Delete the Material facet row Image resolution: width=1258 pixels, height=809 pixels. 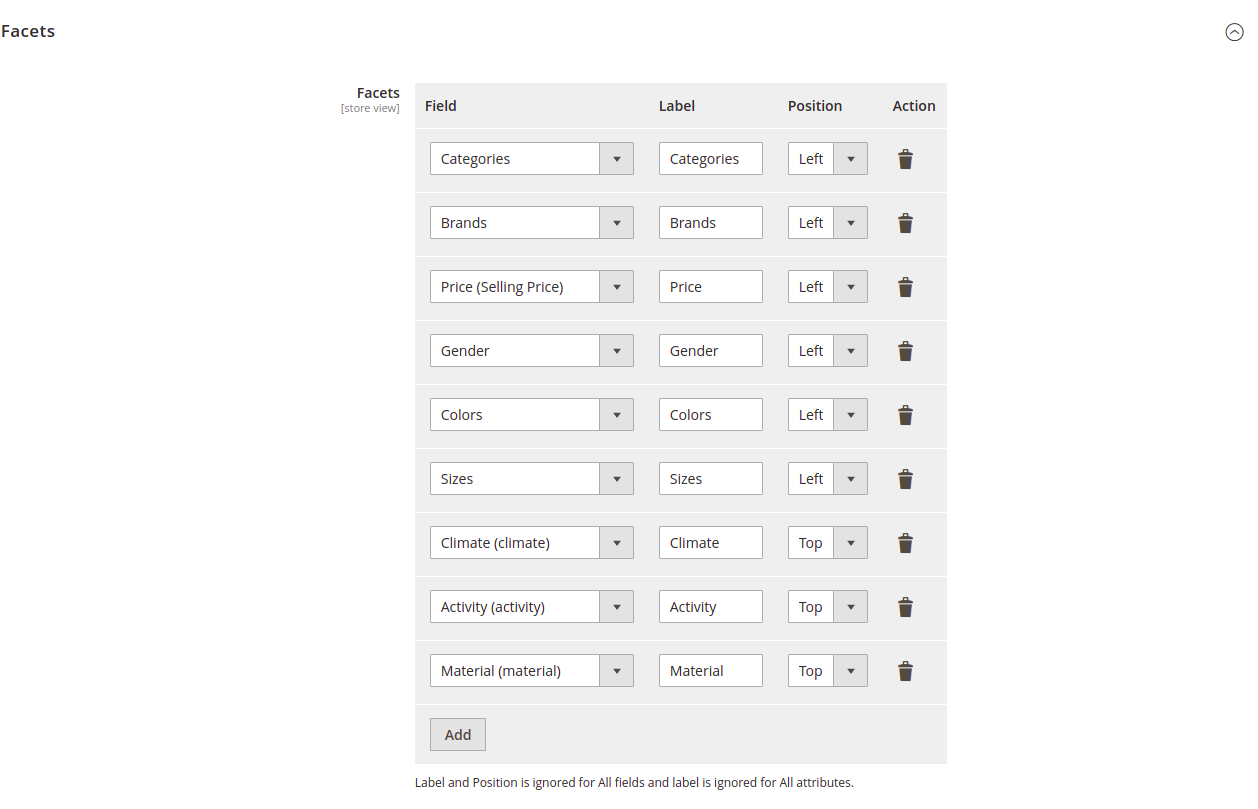click(x=905, y=670)
